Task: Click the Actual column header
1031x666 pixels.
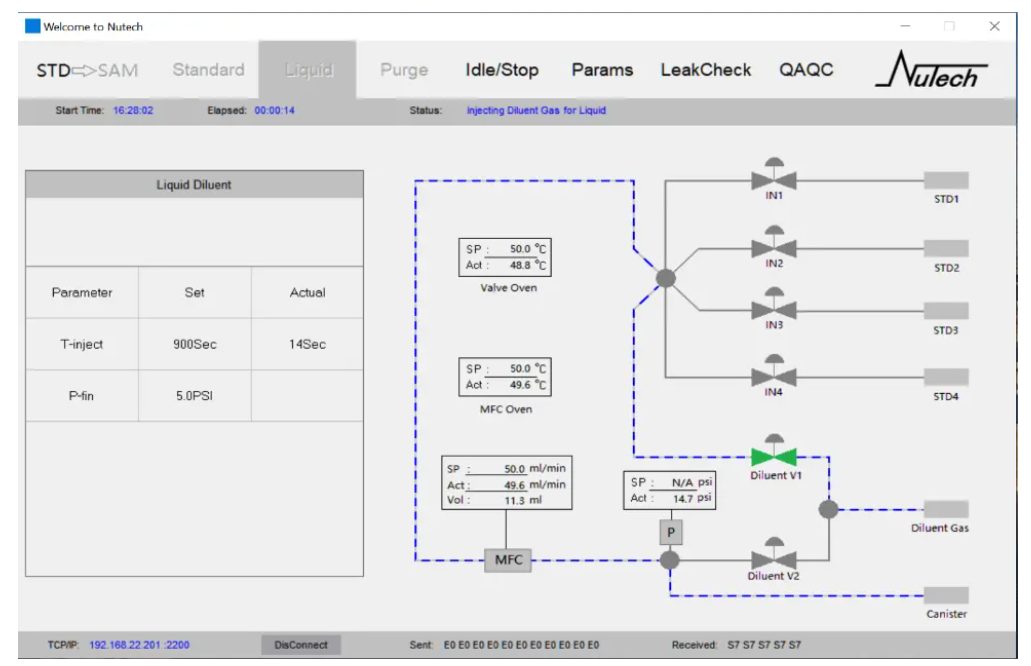Action: [x=307, y=293]
